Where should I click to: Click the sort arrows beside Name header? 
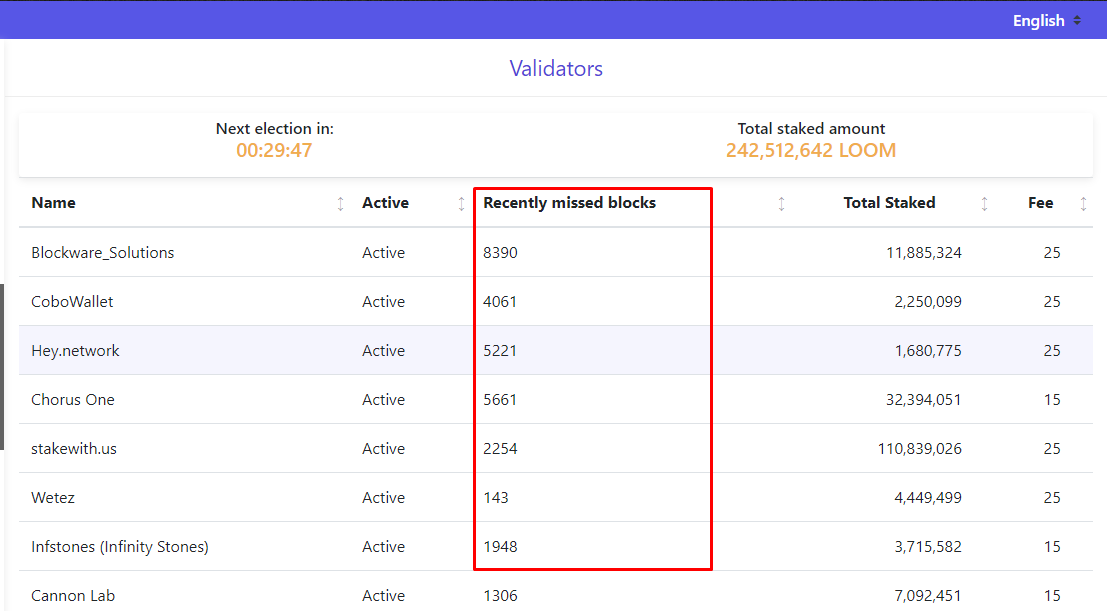[x=339, y=202]
